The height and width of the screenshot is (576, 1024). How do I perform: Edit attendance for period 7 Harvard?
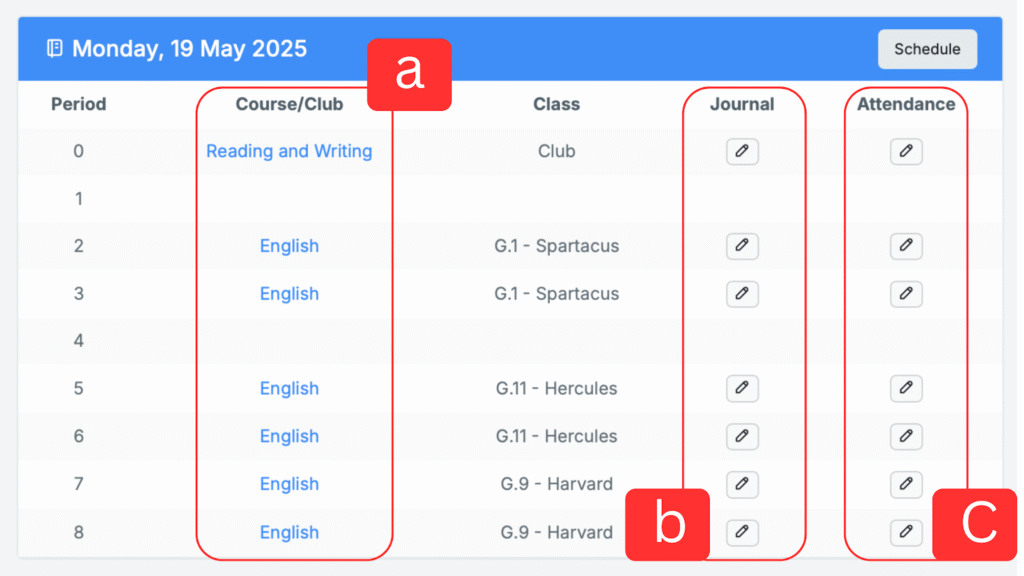click(906, 484)
